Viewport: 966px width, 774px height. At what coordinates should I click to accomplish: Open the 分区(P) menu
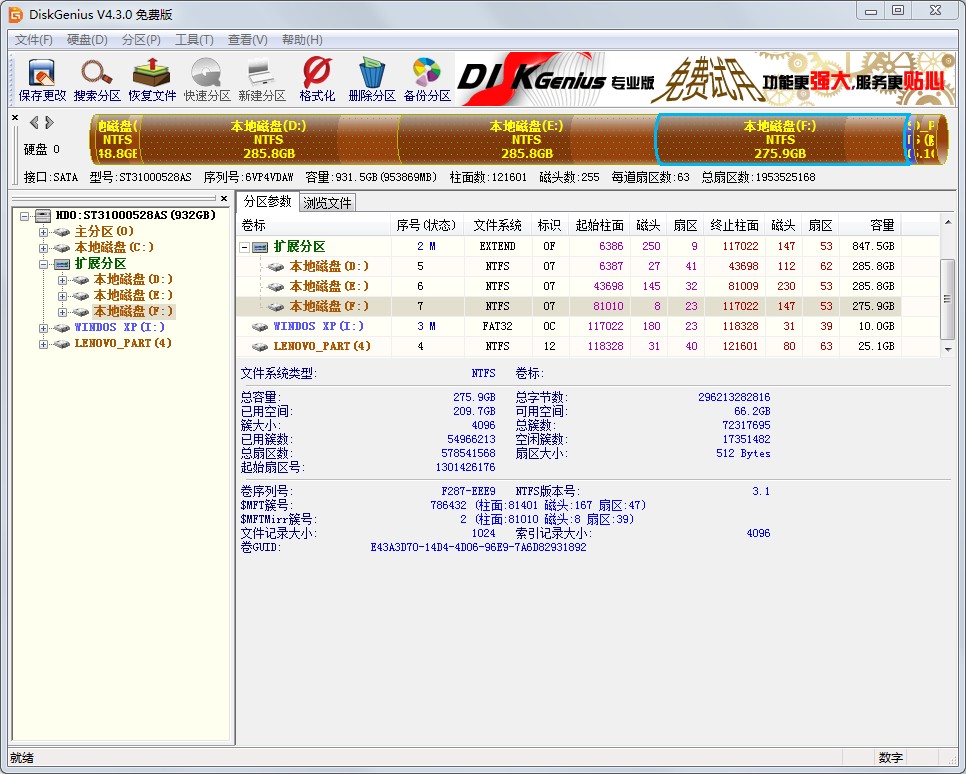141,39
